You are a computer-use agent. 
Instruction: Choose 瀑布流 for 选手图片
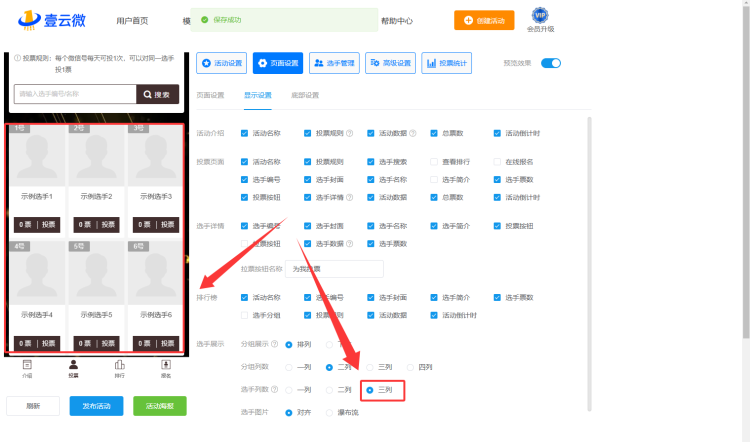pos(331,412)
